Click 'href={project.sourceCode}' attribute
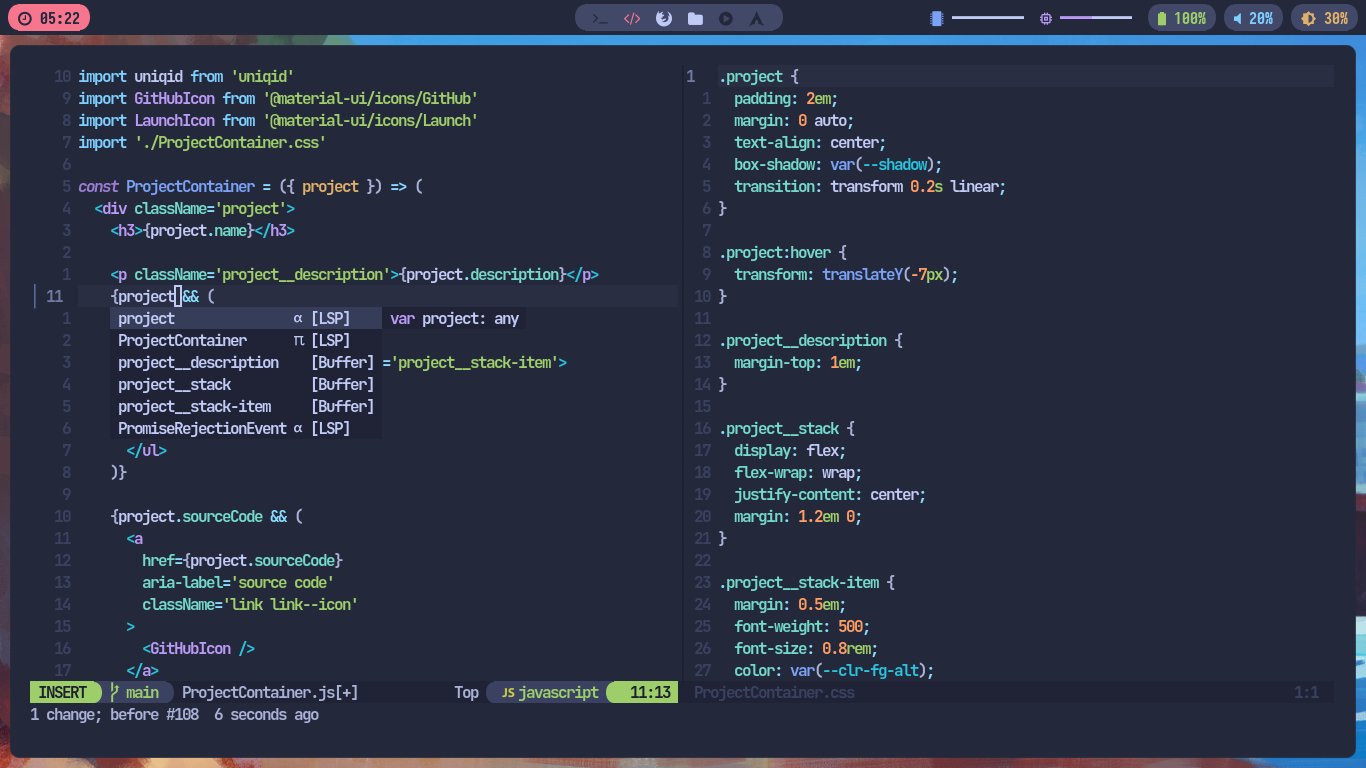1366x768 pixels. pyautogui.click(x=242, y=560)
